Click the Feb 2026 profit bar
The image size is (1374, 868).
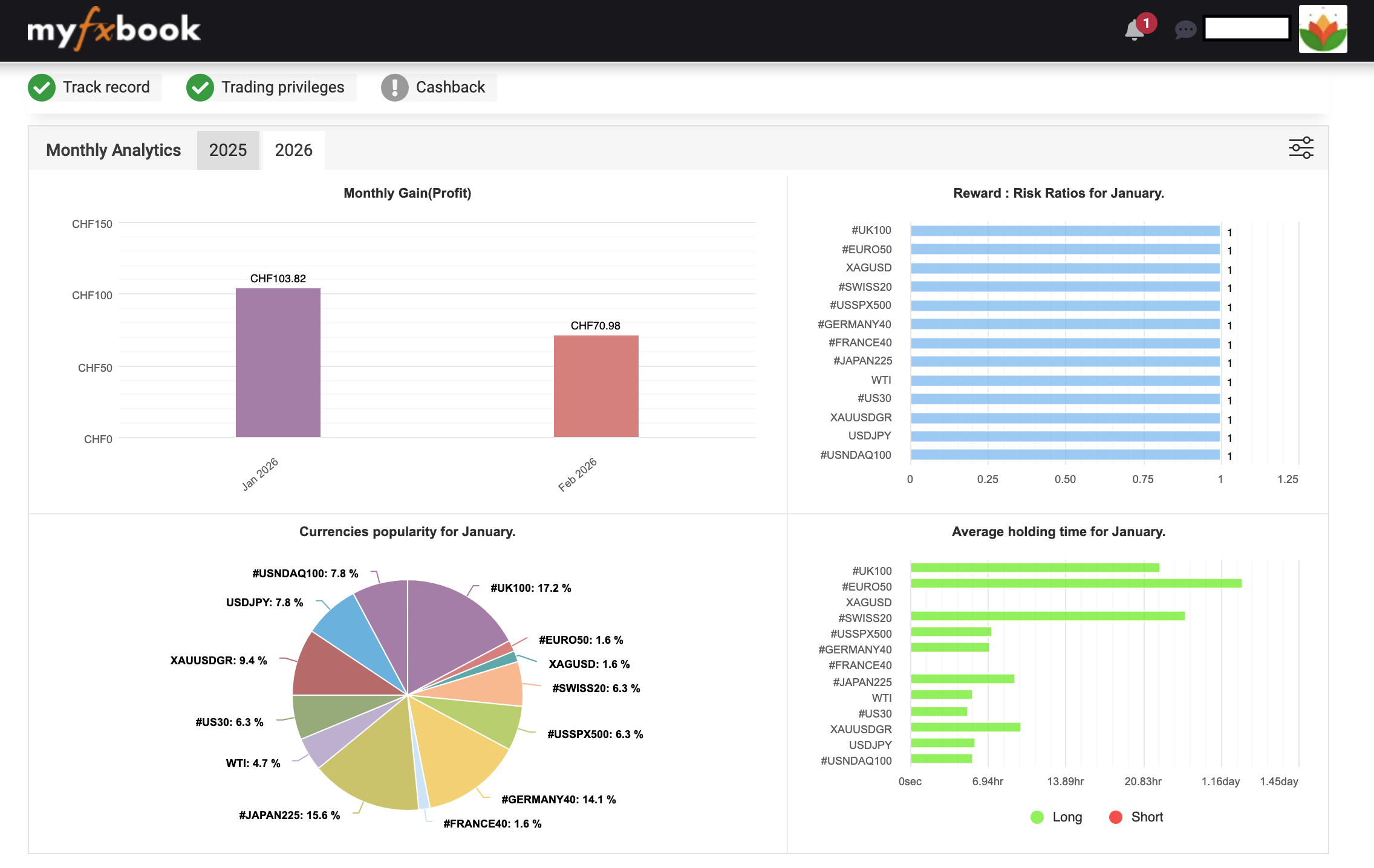point(596,387)
